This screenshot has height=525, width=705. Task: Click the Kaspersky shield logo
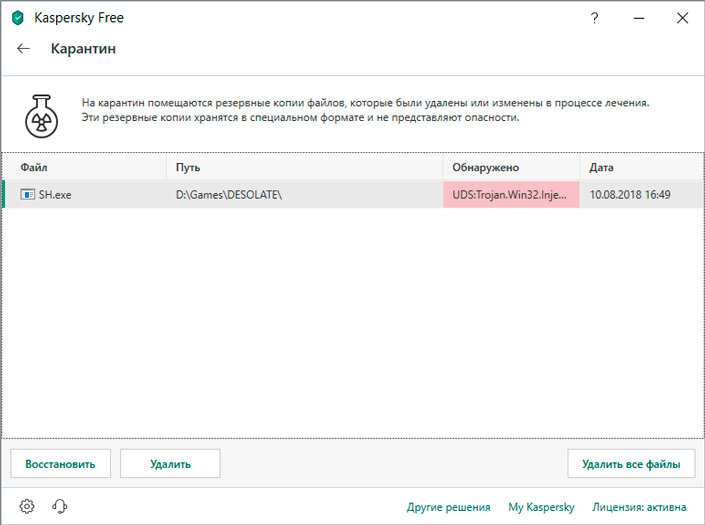click(18, 18)
